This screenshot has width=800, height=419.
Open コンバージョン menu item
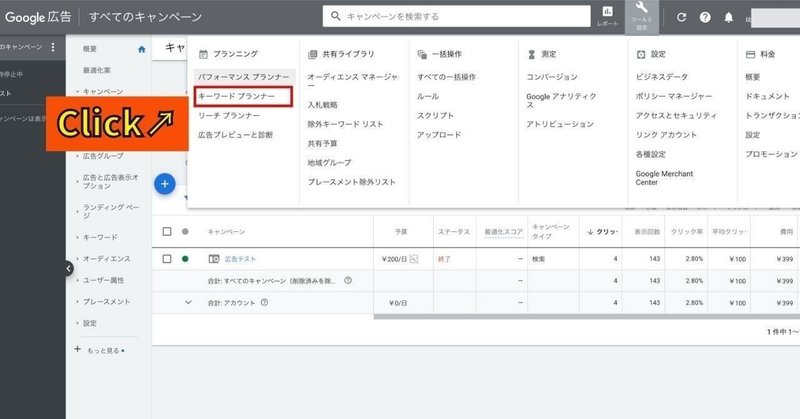[552, 77]
